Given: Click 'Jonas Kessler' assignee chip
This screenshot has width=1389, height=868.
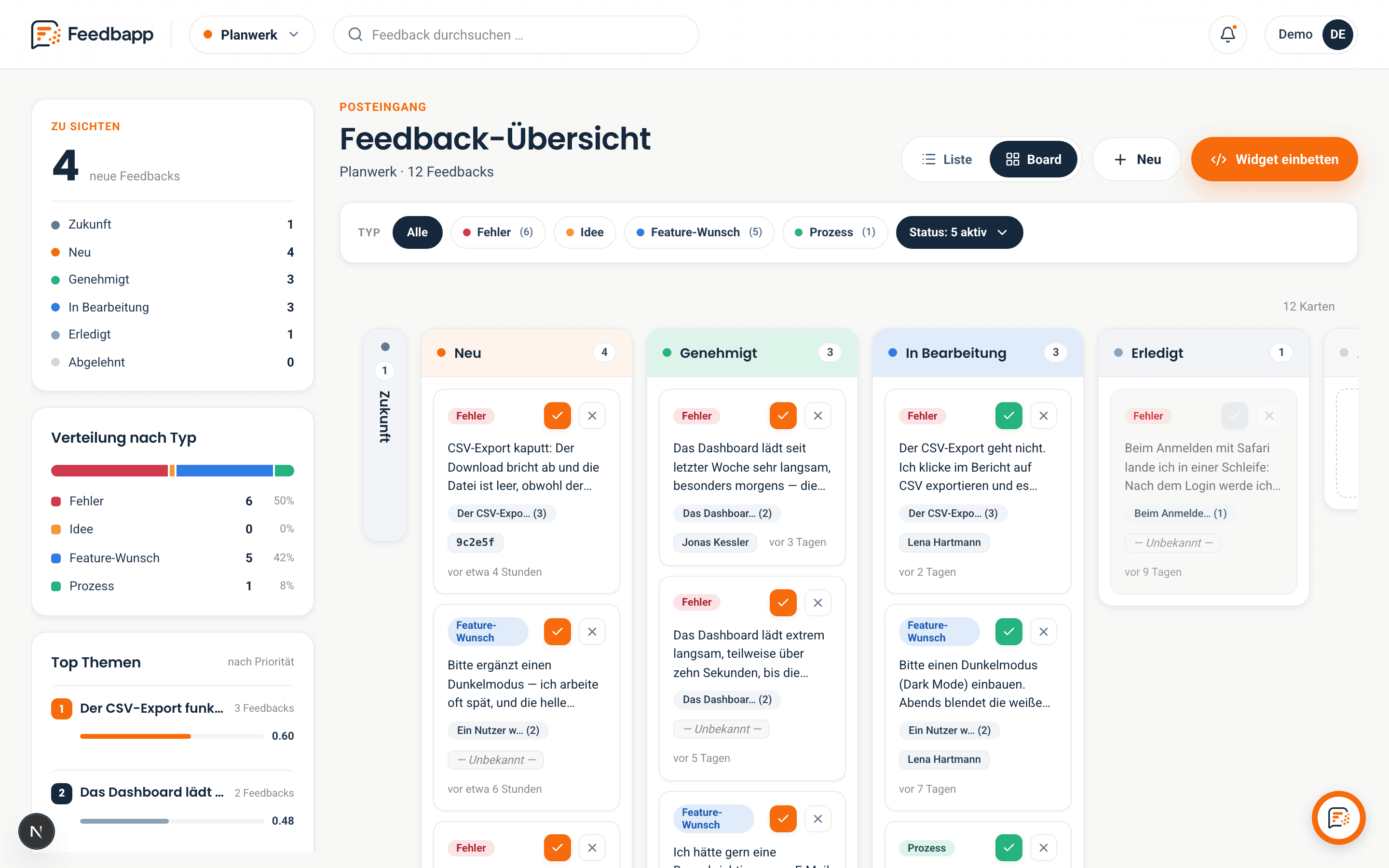Looking at the screenshot, I should pyautogui.click(x=715, y=542).
